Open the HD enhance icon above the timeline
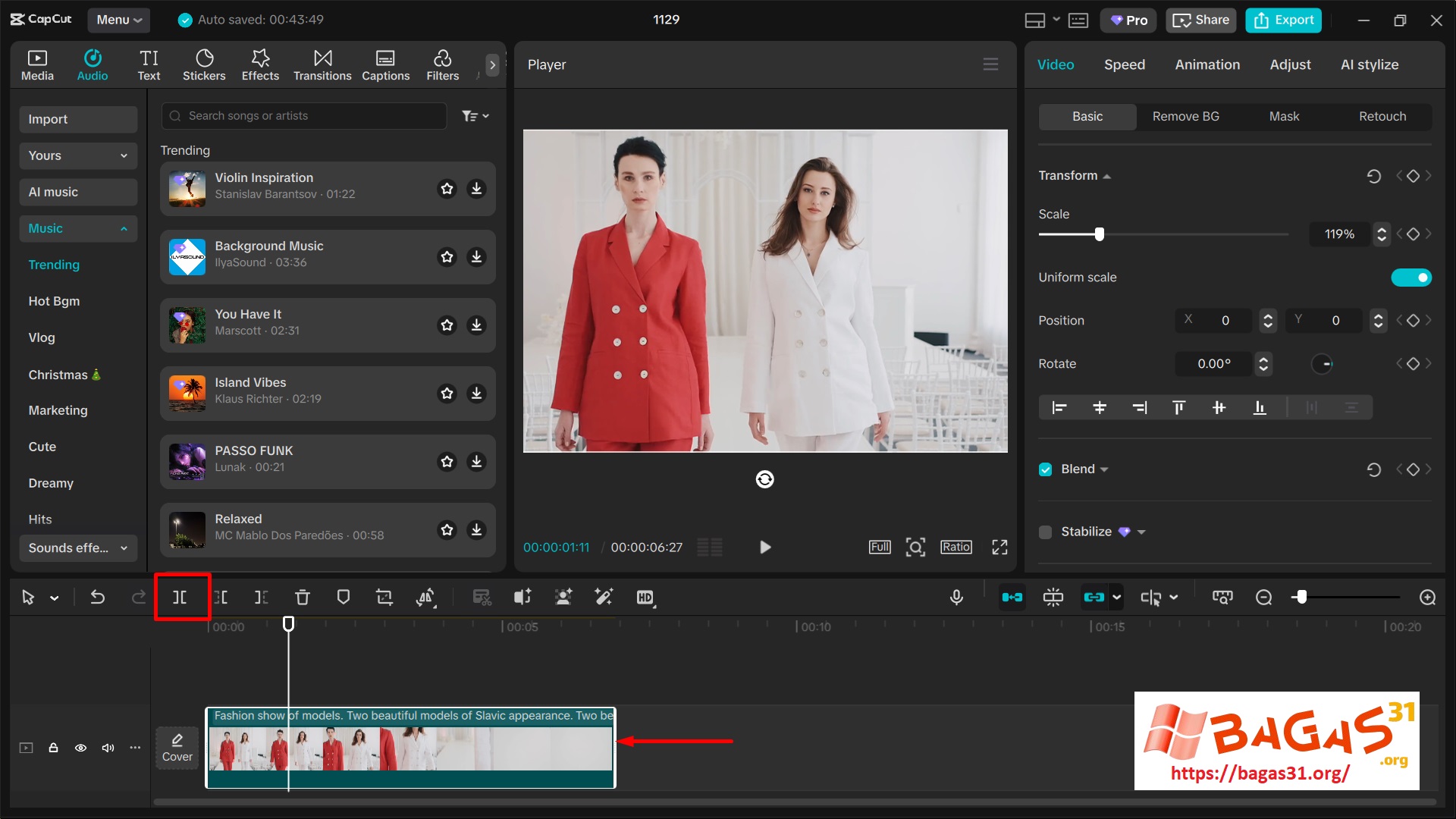This screenshot has width=1456, height=819. click(x=645, y=597)
